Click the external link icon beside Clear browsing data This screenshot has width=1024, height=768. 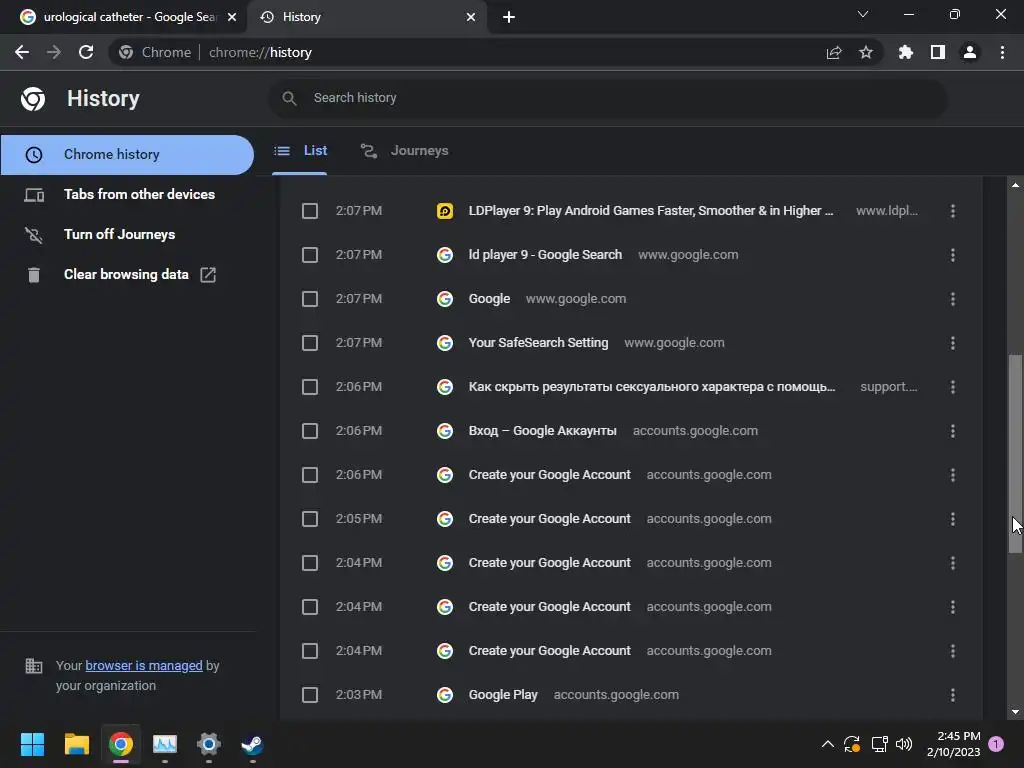tap(208, 274)
